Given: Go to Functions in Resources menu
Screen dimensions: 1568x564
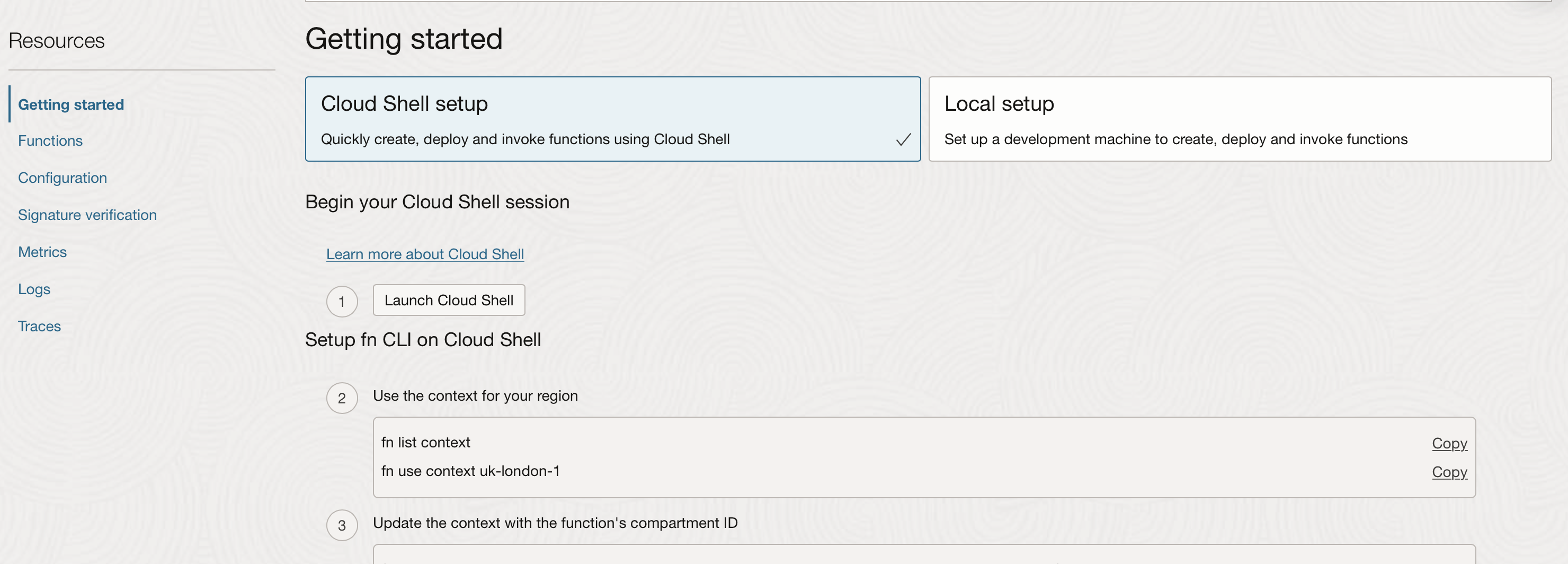Looking at the screenshot, I should click(50, 140).
